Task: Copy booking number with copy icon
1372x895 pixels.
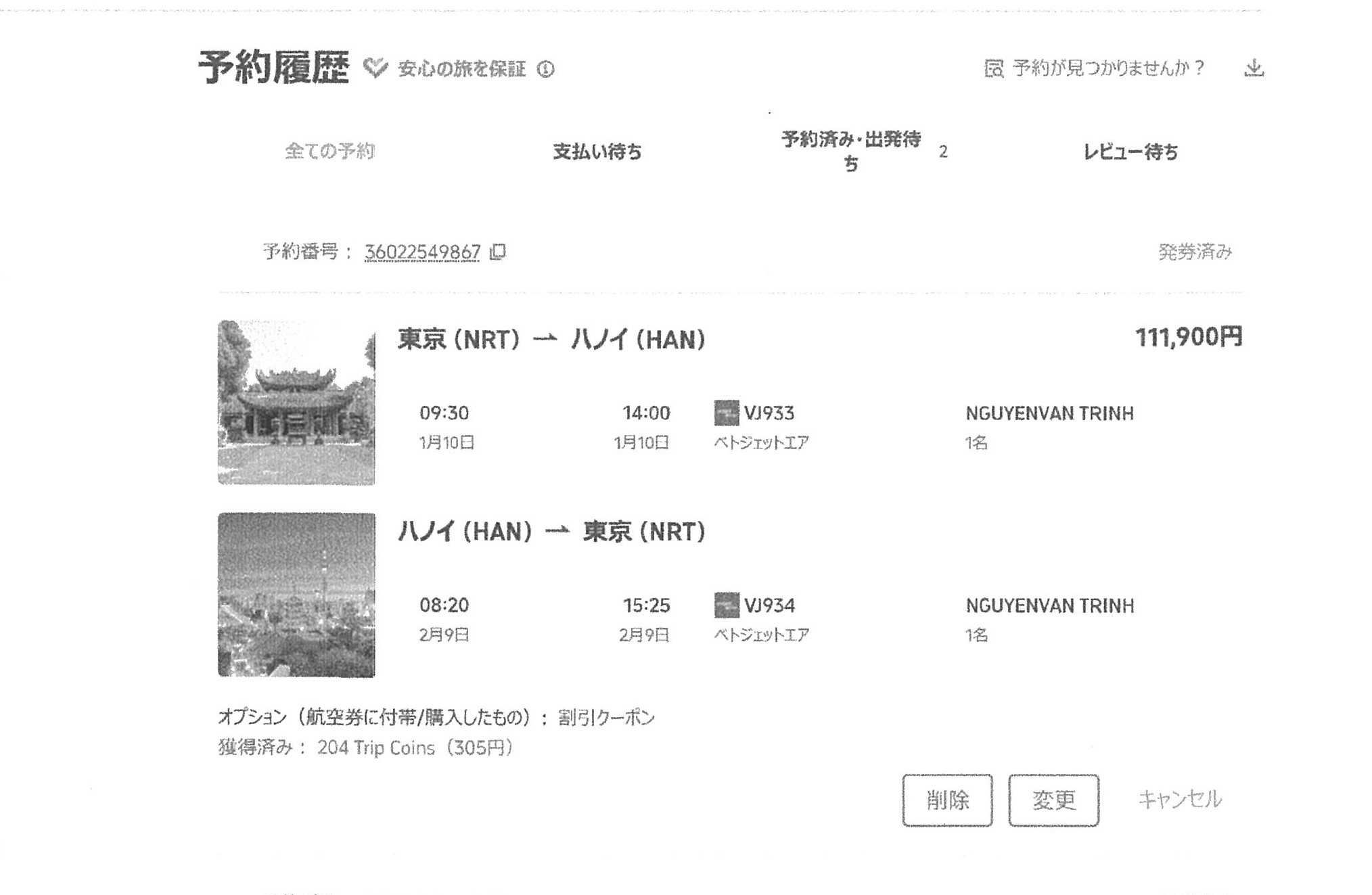Action: pyautogui.click(x=498, y=252)
